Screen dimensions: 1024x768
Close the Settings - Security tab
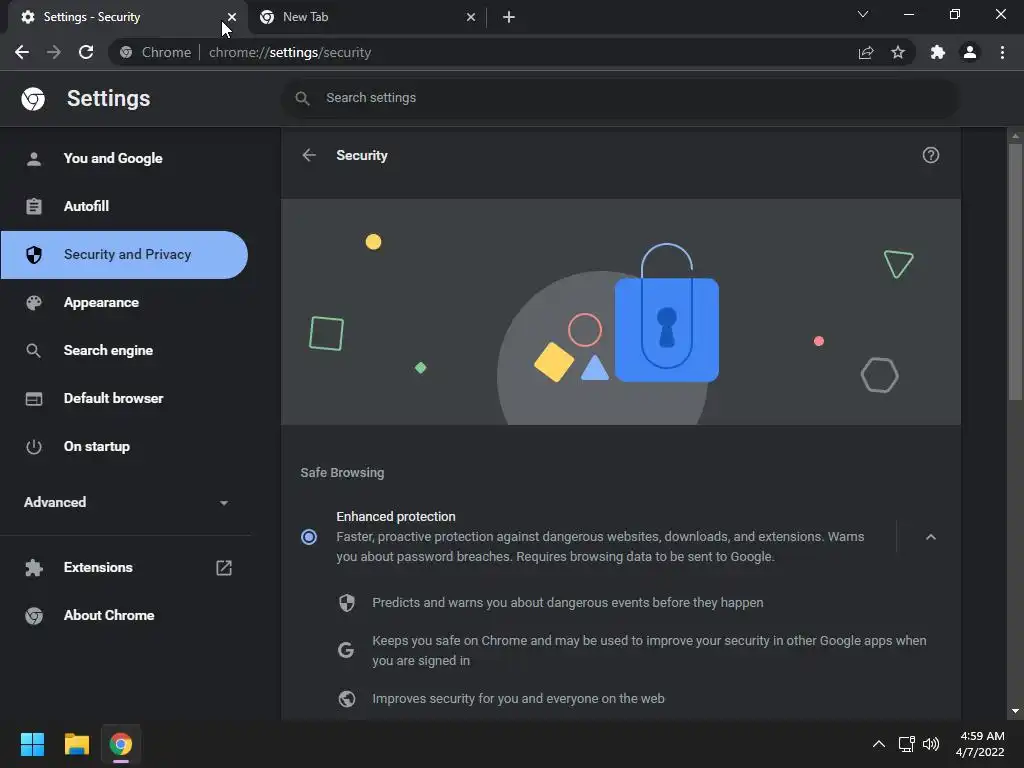coord(232,17)
